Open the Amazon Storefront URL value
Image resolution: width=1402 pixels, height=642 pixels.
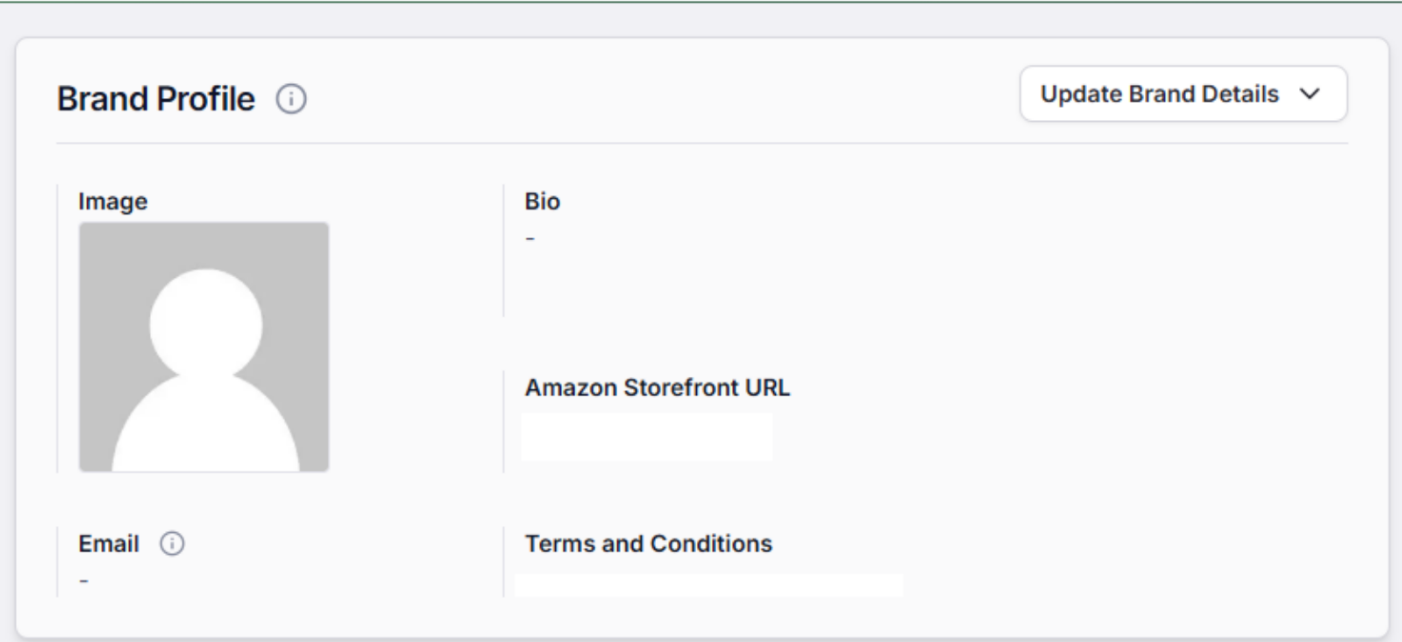click(x=647, y=437)
